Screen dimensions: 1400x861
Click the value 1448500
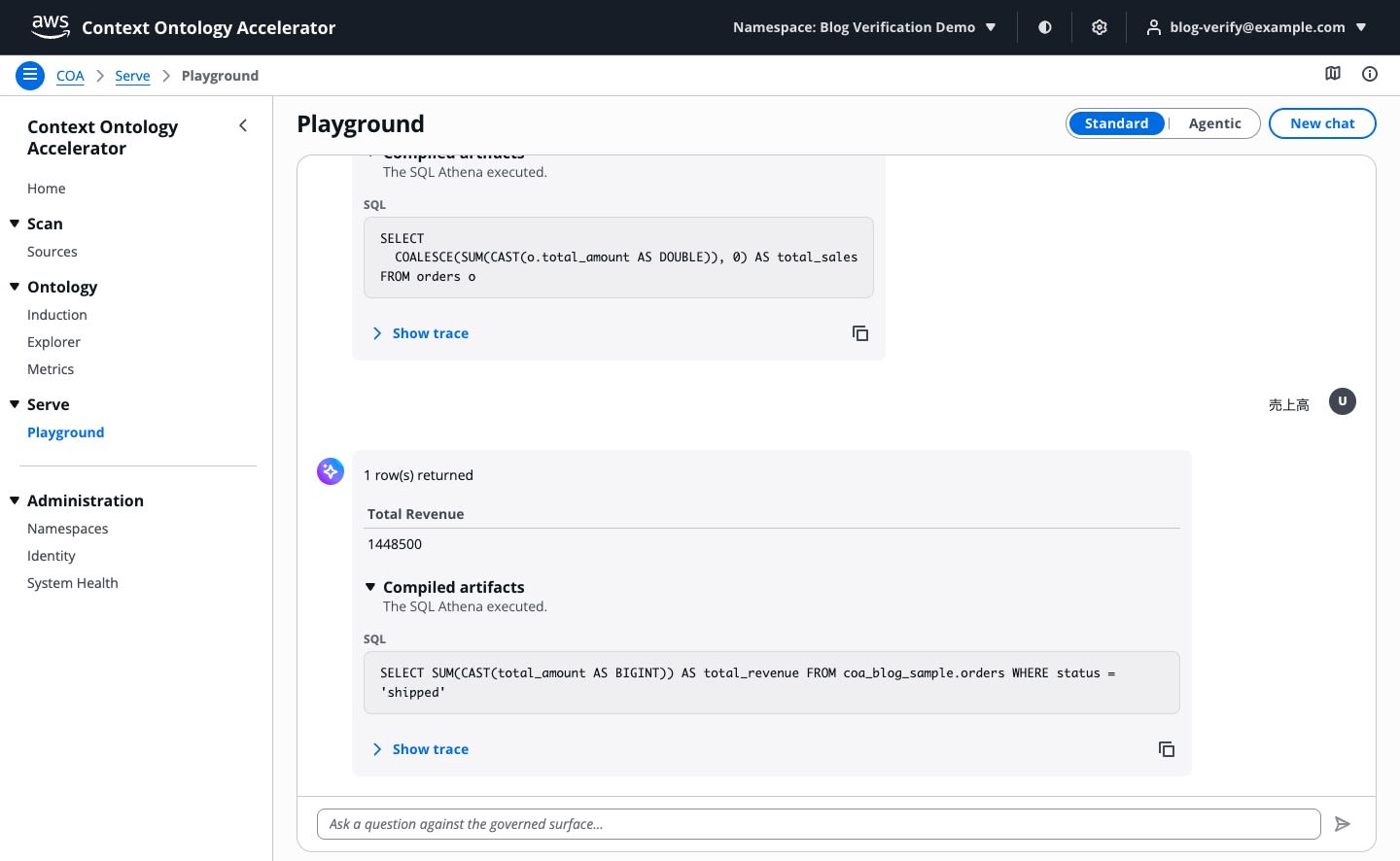pos(395,544)
